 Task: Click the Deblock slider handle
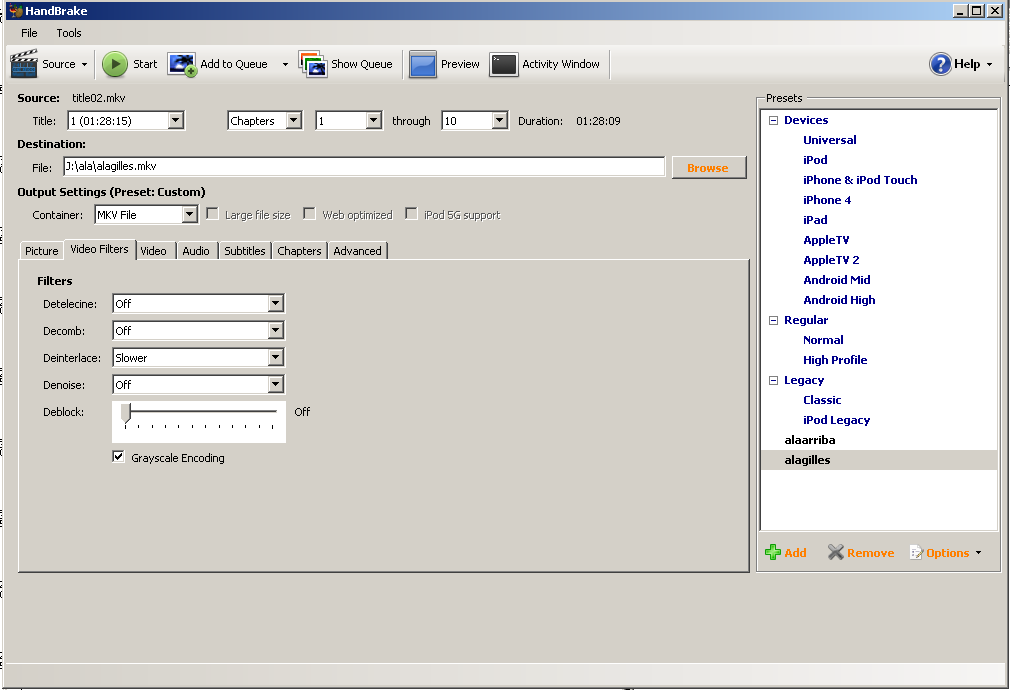[x=126, y=413]
